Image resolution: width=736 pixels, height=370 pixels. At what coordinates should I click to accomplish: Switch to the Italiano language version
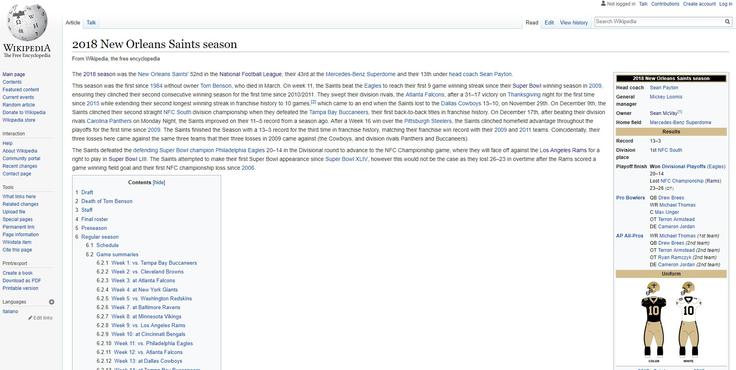tap(10, 311)
